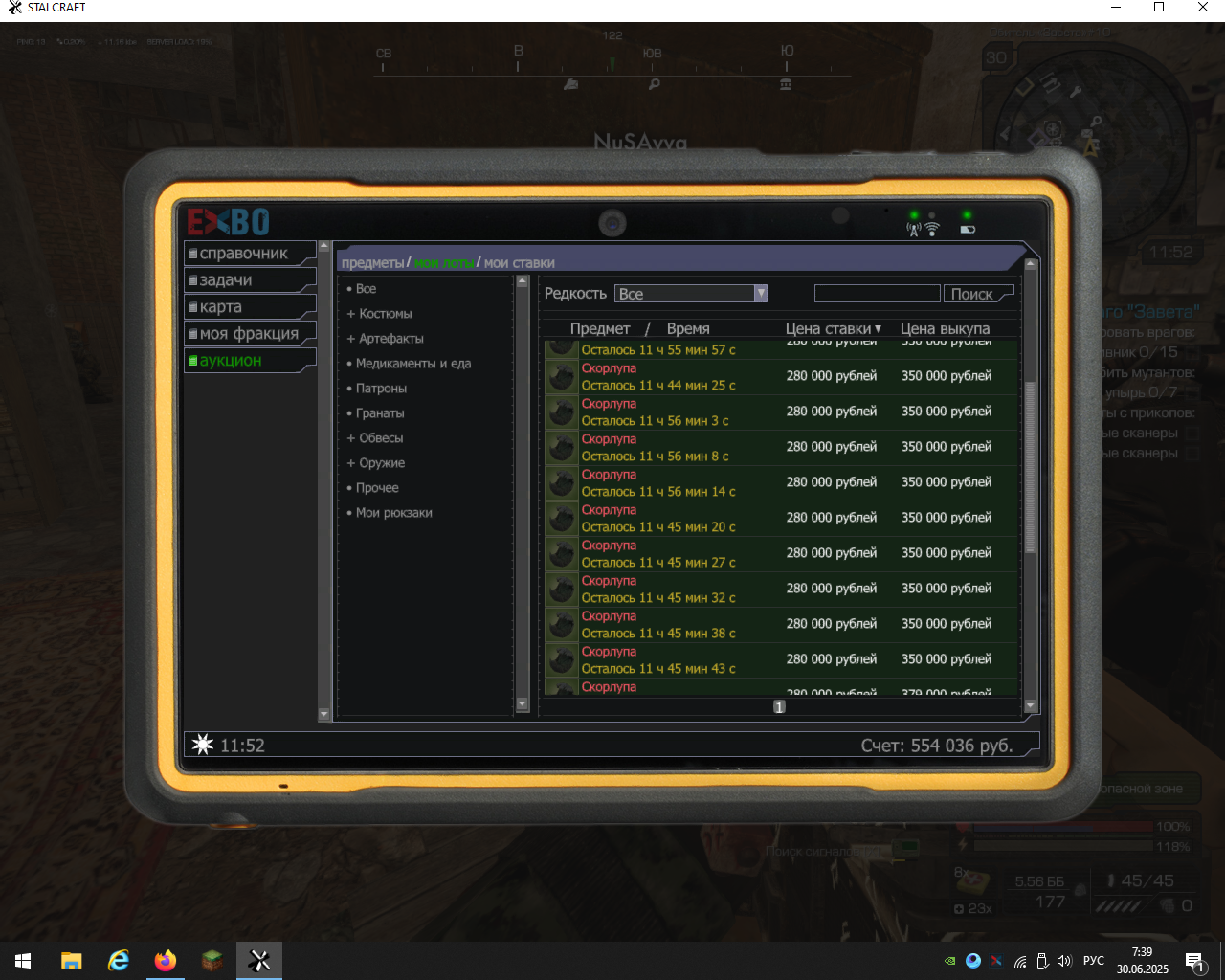This screenshot has height=980, width=1225.
Task: Click the Счет: 554 036 руб. balance
Action: 936,746
